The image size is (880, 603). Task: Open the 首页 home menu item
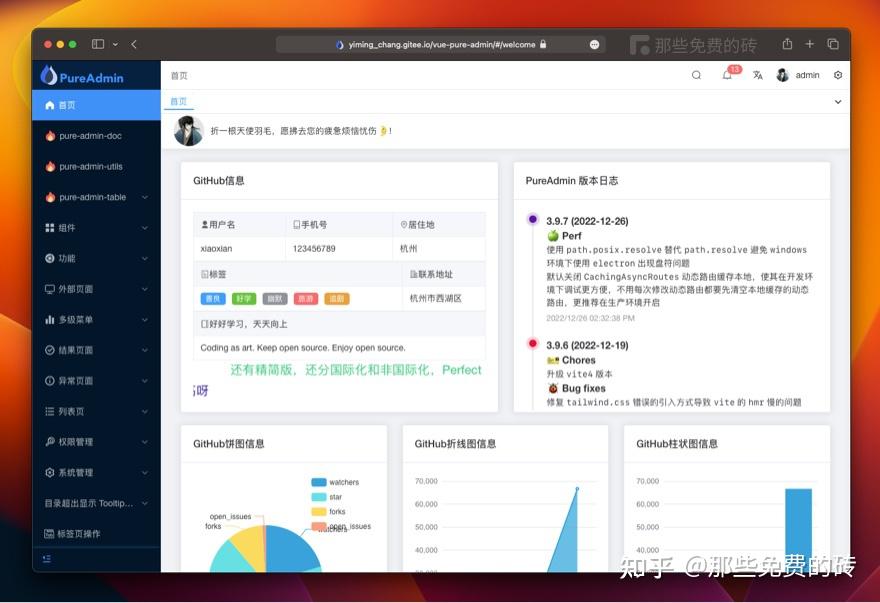coord(97,105)
